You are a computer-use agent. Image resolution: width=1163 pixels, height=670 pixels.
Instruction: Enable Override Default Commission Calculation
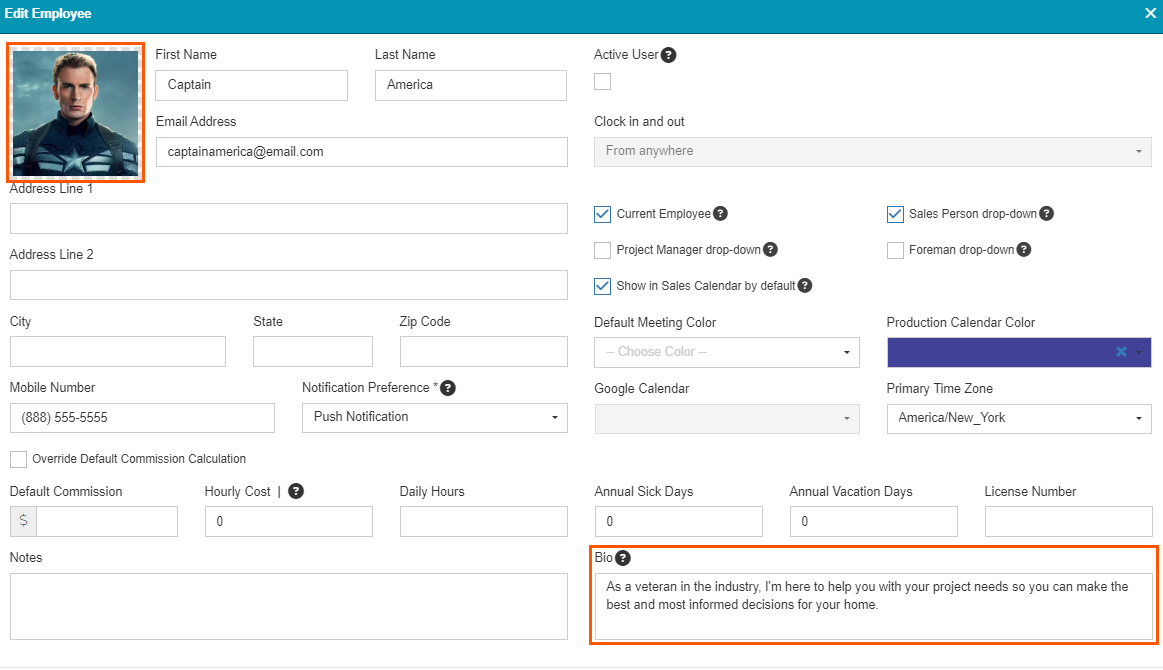point(17,459)
